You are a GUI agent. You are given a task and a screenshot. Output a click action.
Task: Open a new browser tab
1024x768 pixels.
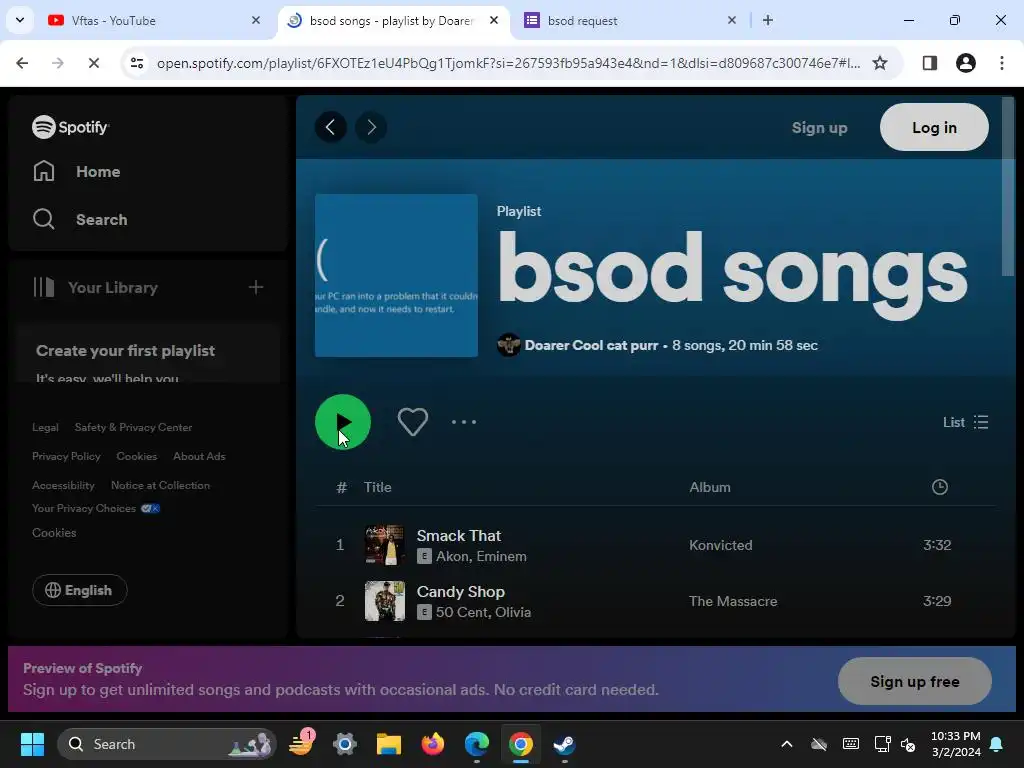(x=768, y=20)
